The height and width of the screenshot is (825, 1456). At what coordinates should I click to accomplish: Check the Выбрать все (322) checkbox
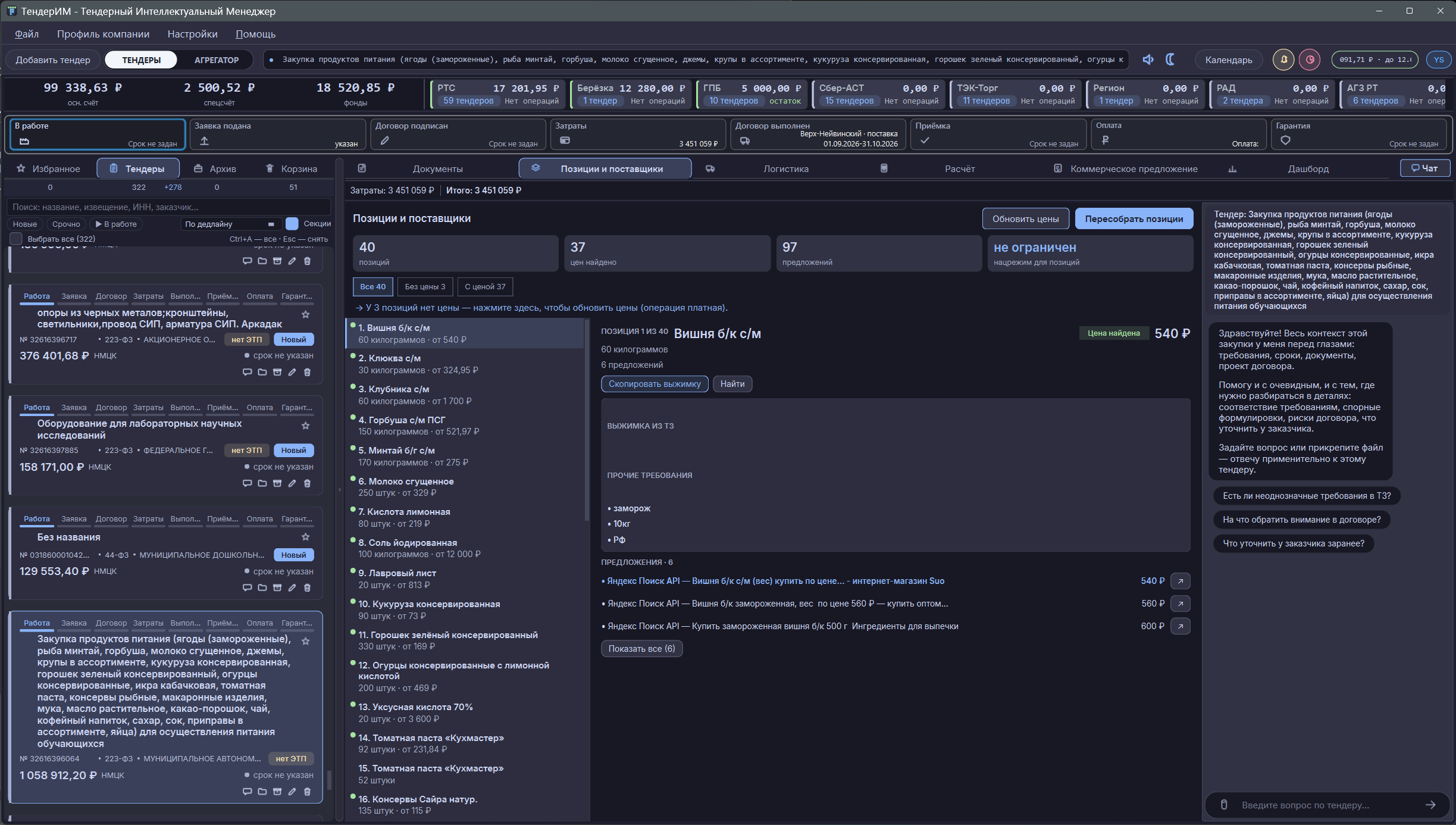[16, 239]
